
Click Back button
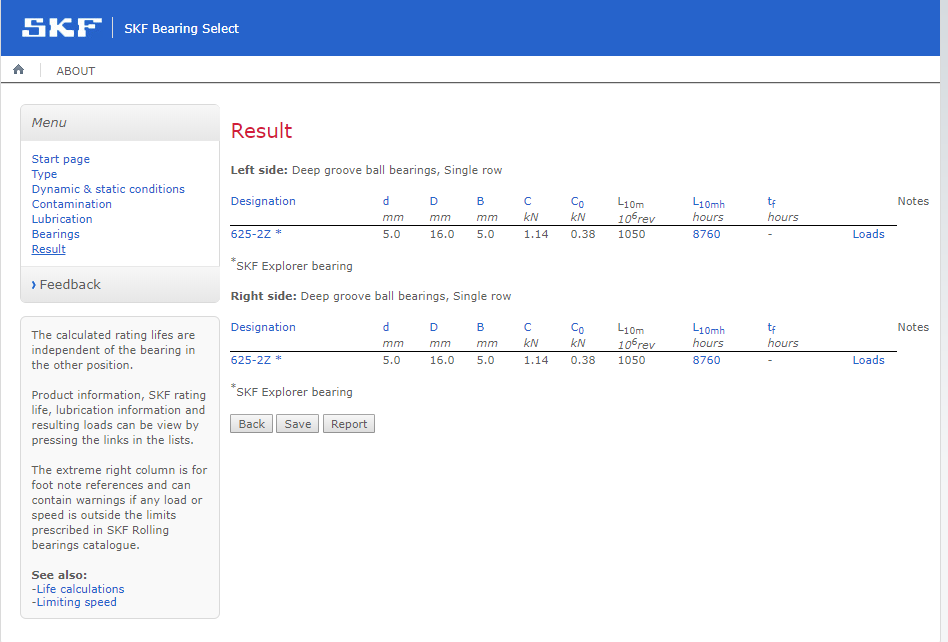point(252,424)
